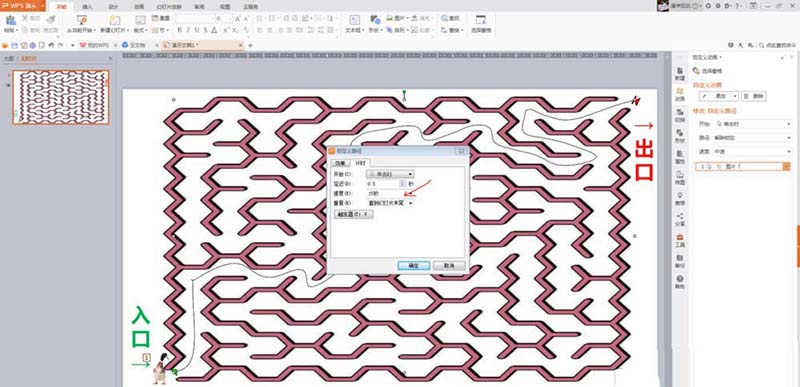Open the Properties sidebar icon

(680, 157)
